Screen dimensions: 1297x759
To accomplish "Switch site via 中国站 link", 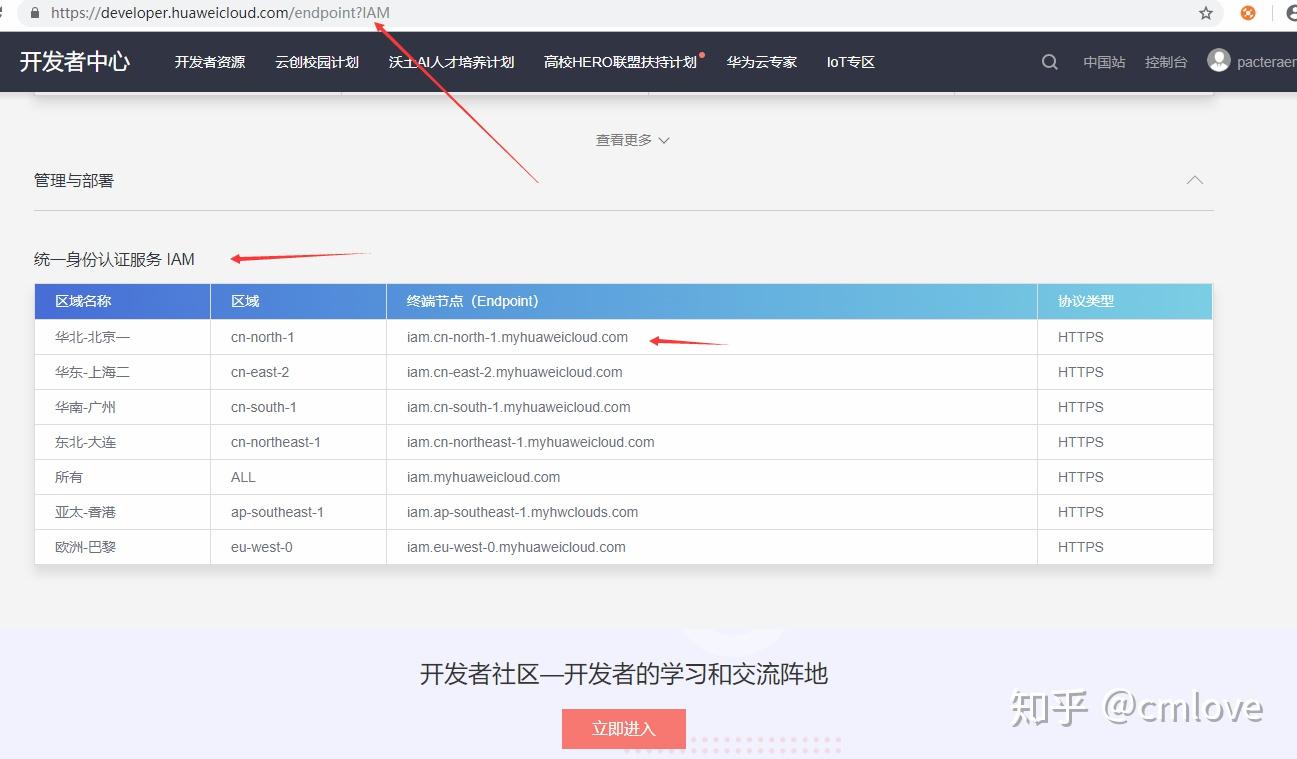I will coord(1104,62).
